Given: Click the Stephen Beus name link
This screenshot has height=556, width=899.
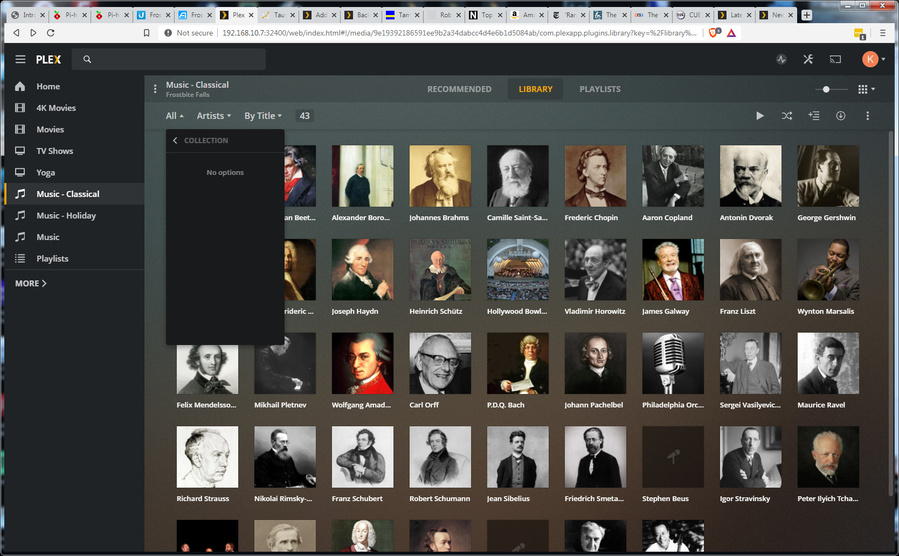Looking at the screenshot, I should tap(665, 499).
